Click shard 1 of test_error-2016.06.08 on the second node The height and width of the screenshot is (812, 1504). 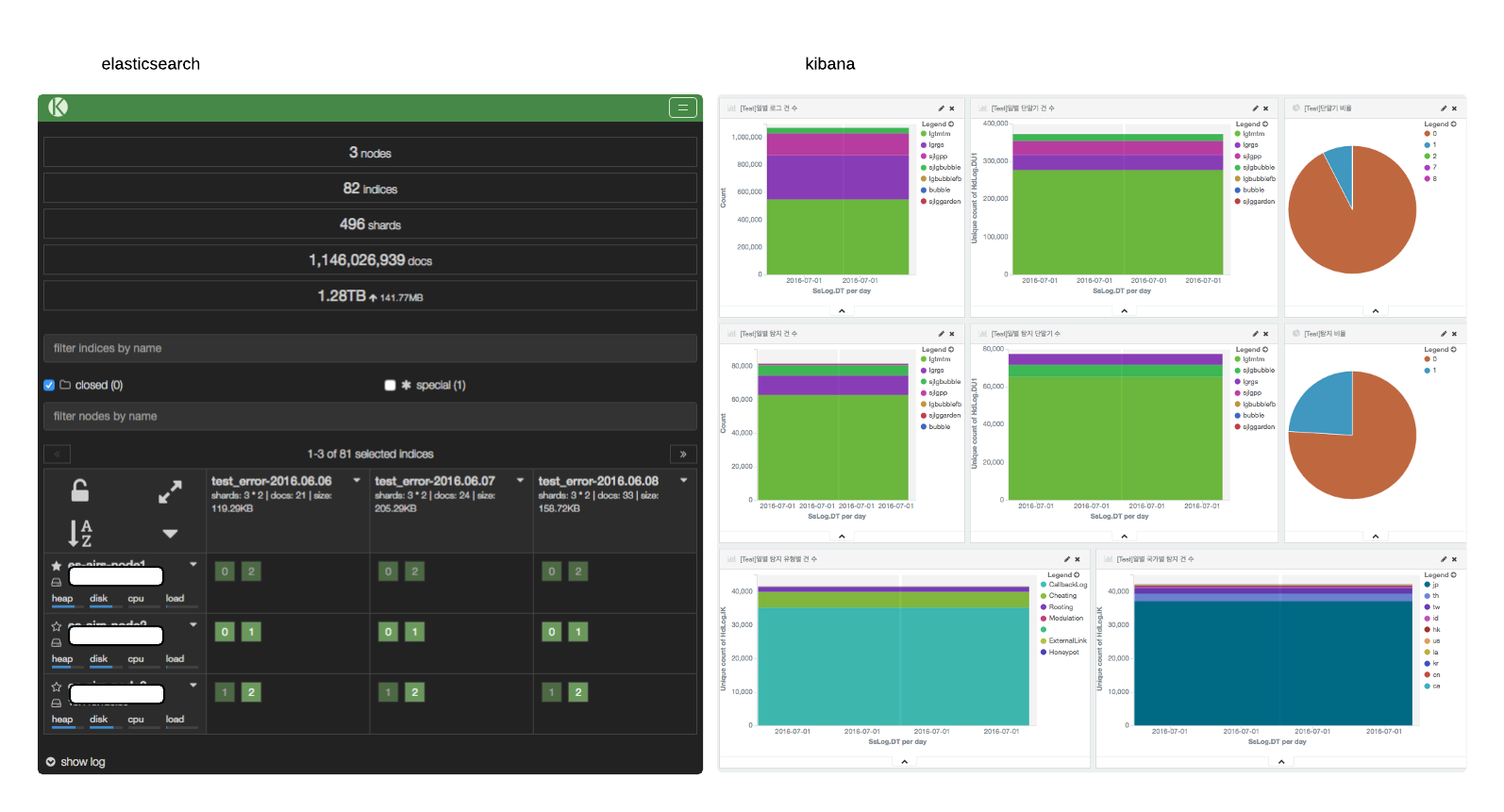click(x=578, y=632)
